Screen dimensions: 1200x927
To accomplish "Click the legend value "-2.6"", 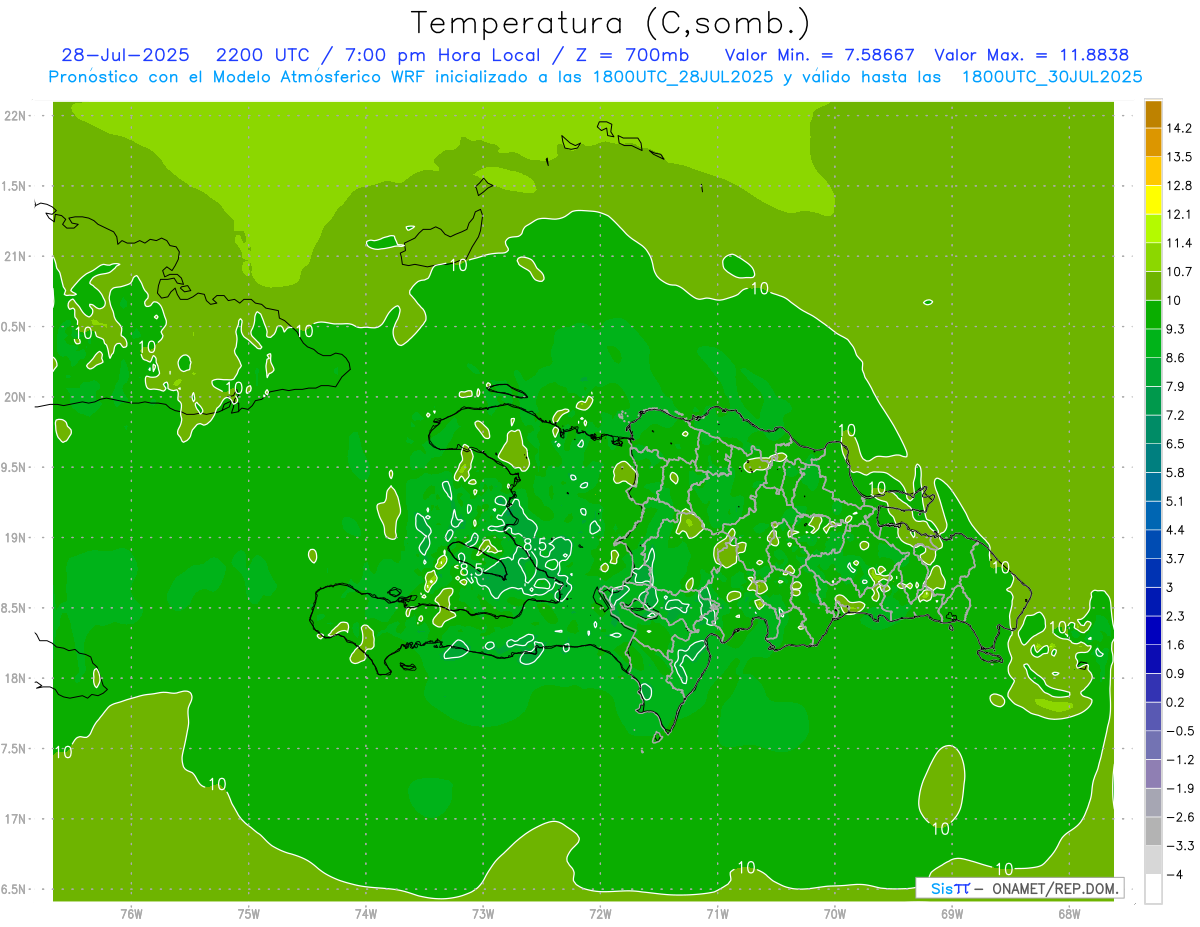I will 1179,817.
